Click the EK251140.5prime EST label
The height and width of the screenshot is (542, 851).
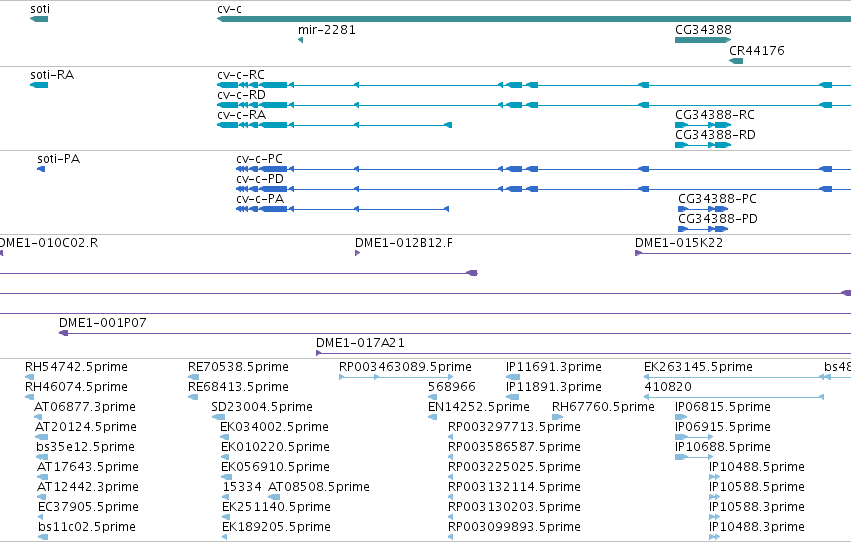[276, 508]
